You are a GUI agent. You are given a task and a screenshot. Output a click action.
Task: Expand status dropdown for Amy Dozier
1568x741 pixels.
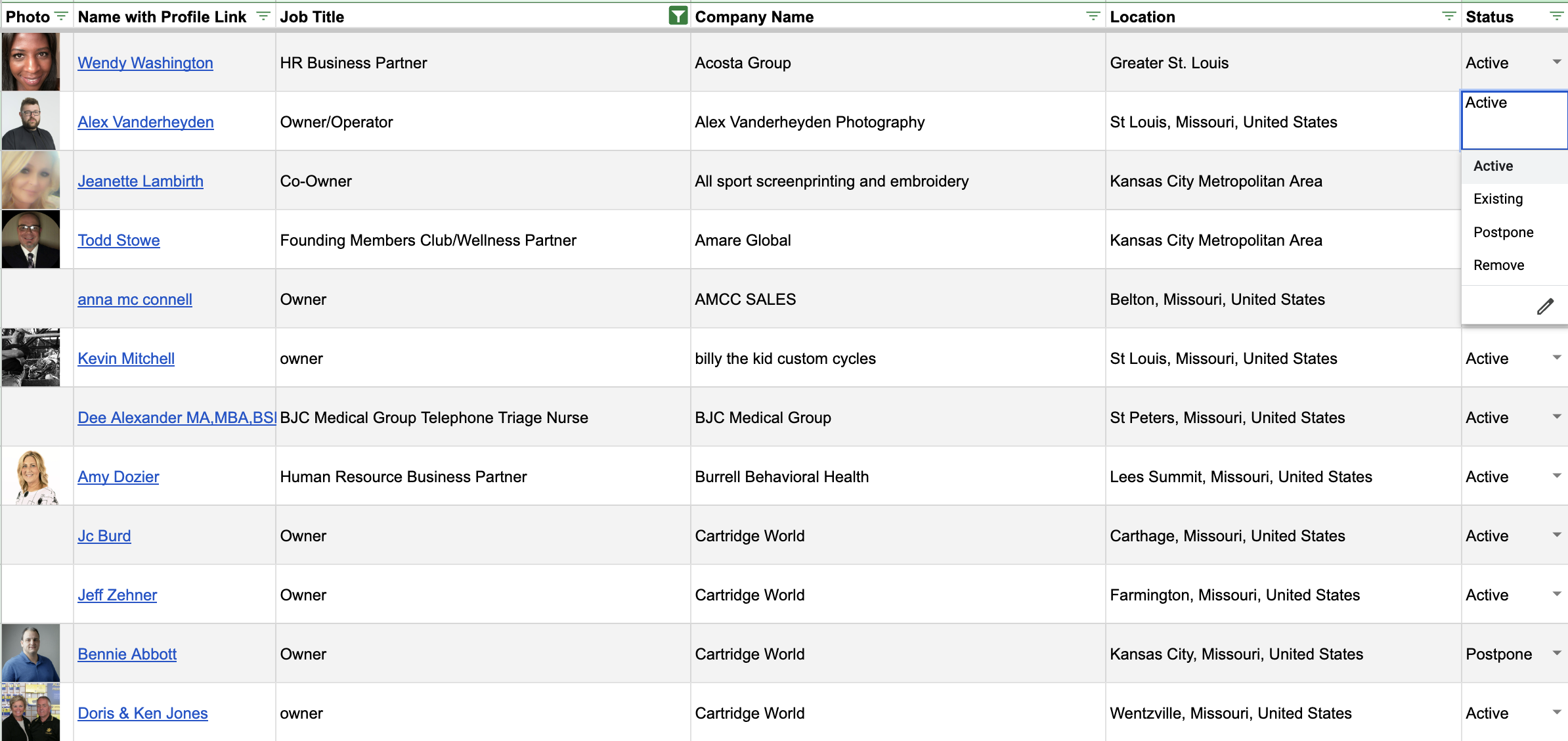[x=1556, y=476]
